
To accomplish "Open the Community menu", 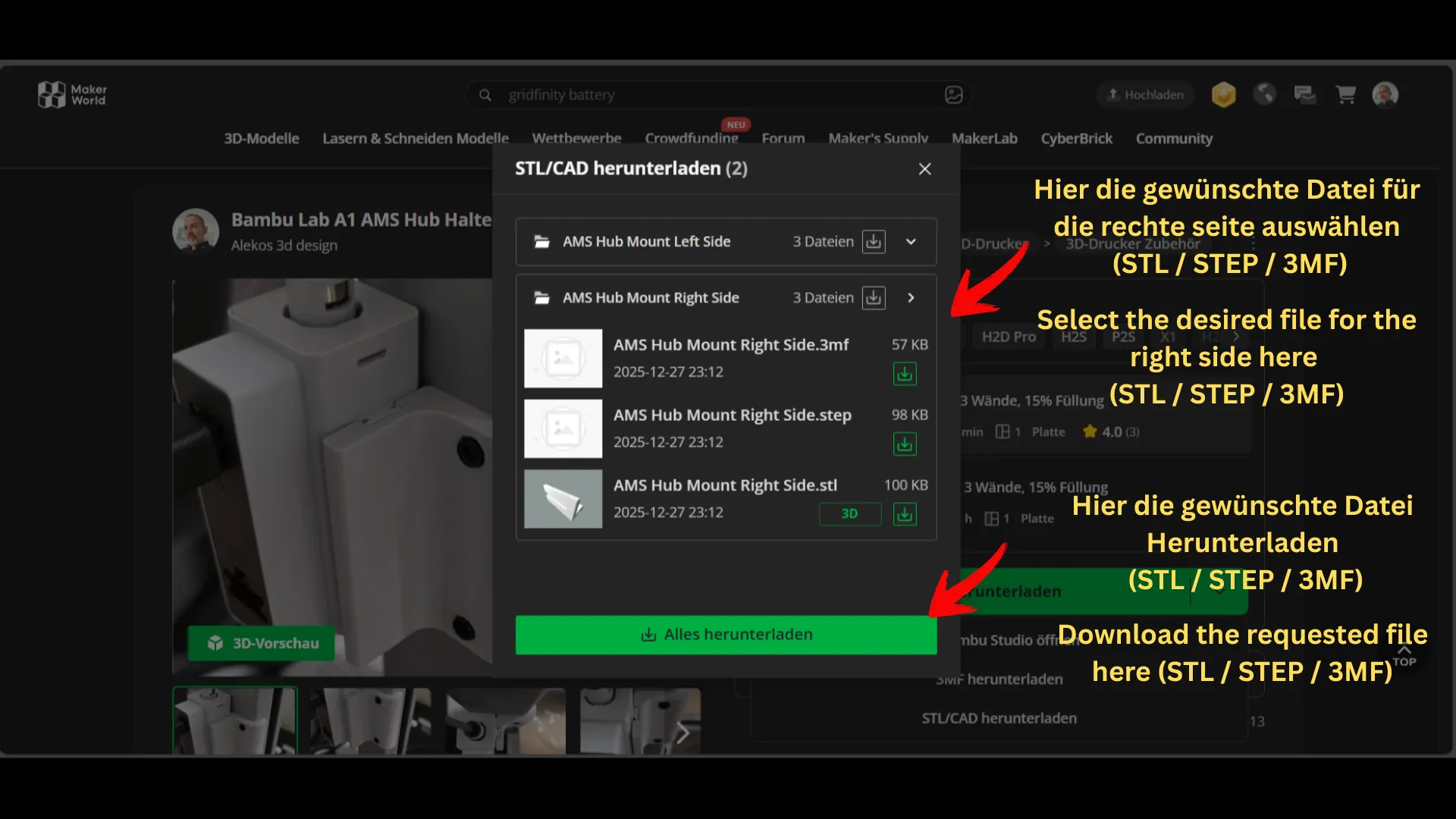I will tap(1174, 139).
